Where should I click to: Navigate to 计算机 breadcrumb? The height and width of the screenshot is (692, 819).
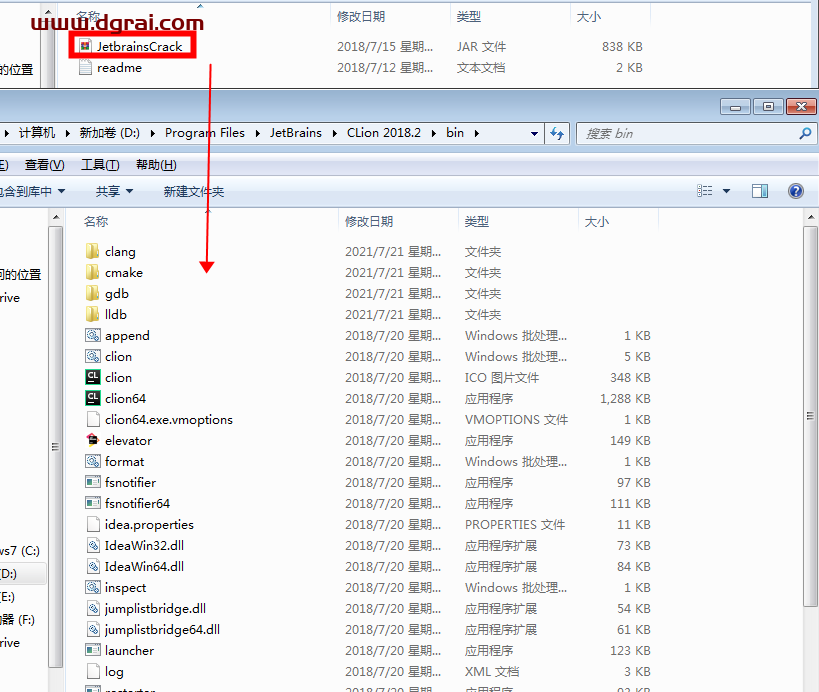click(x=37, y=133)
